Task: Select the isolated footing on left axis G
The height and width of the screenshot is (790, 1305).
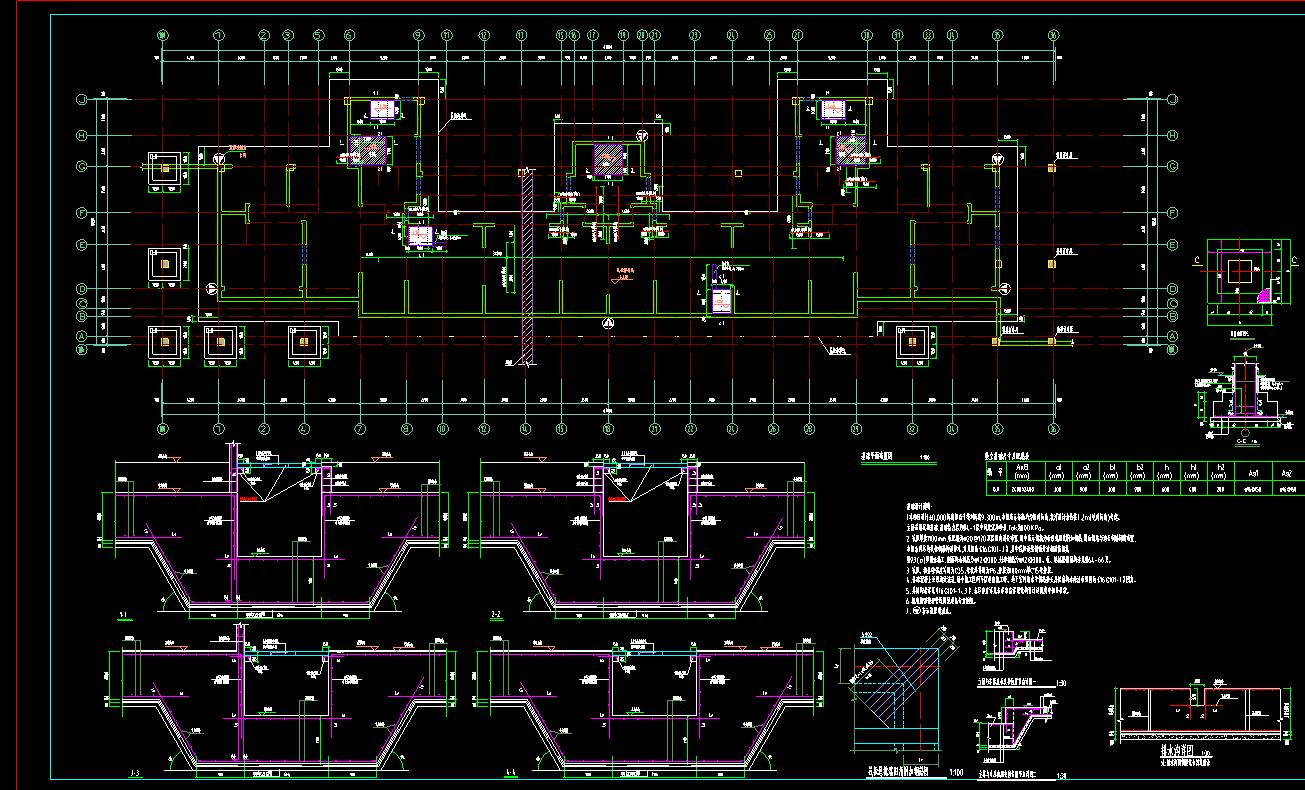Action: click(x=163, y=168)
